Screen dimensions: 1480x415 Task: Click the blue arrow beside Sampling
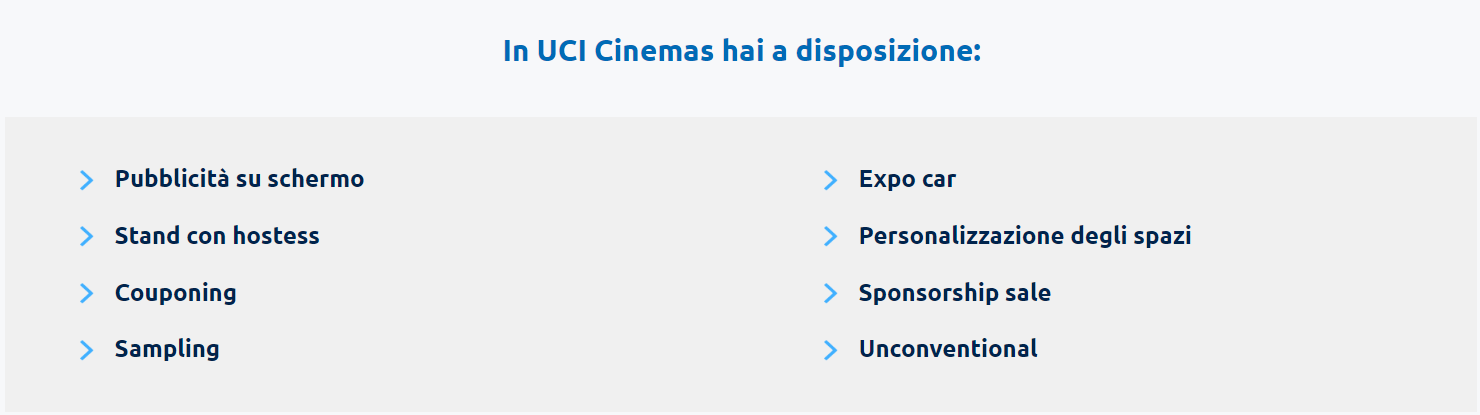tap(86, 350)
